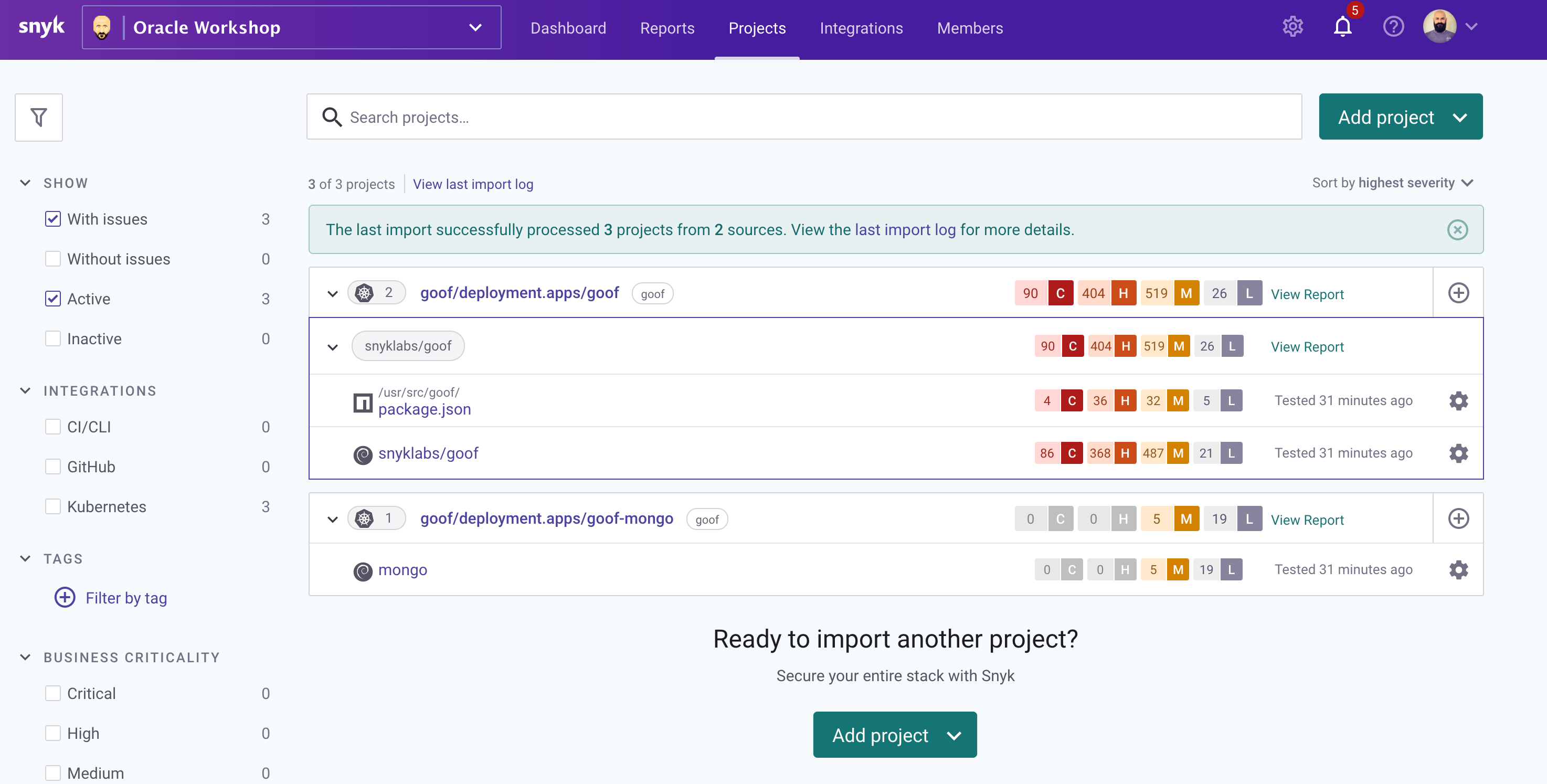Viewport: 1547px width, 784px height.
Task: Go to the Projects tab
Action: coord(757,28)
